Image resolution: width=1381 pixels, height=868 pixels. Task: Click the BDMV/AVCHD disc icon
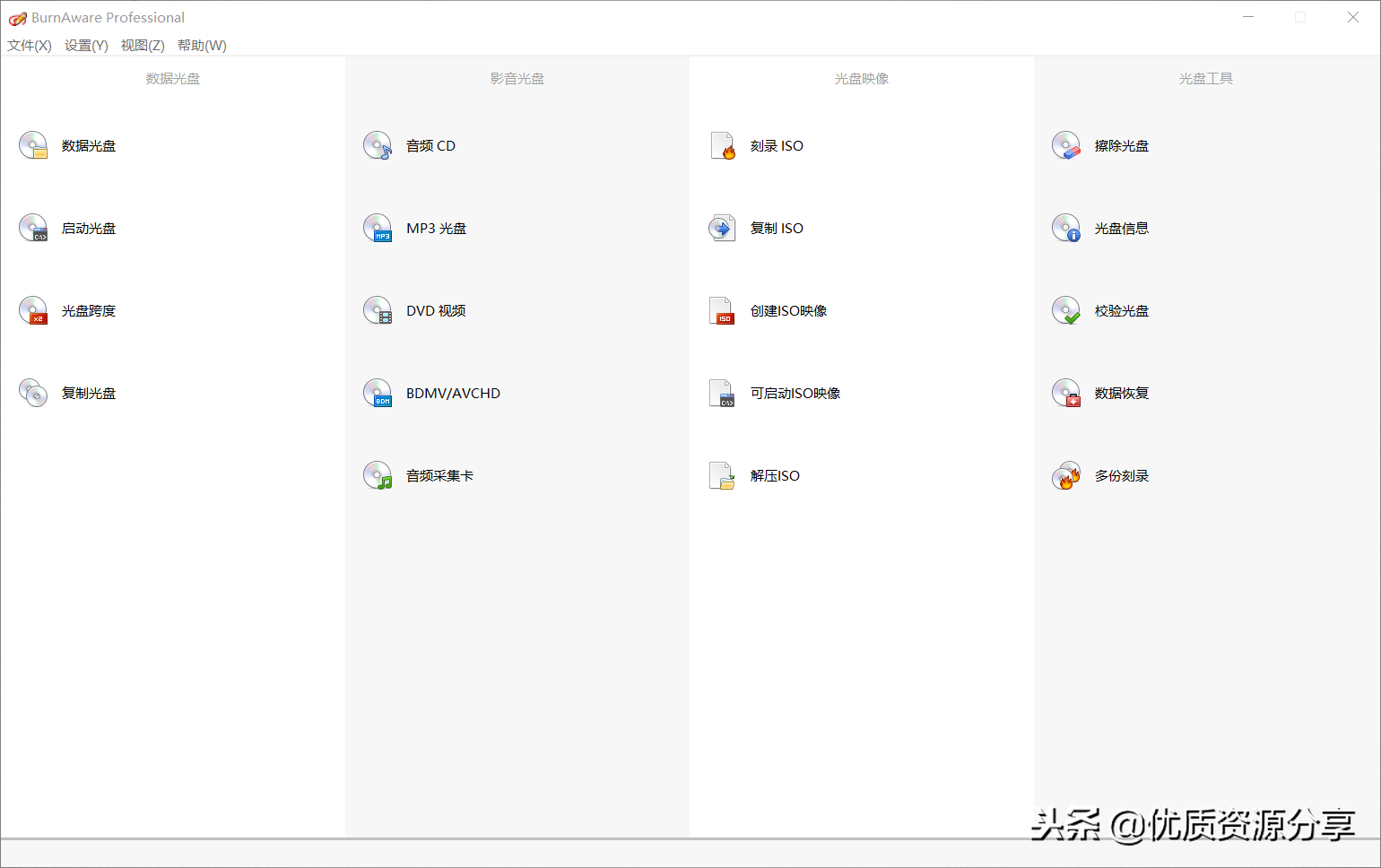coord(378,393)
